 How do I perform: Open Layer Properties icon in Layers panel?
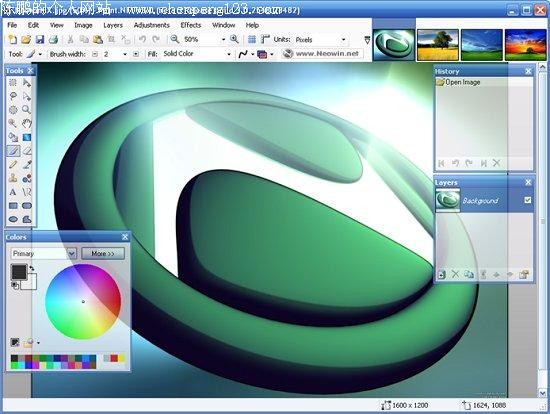pyautogui.click(x=523, y=274)
